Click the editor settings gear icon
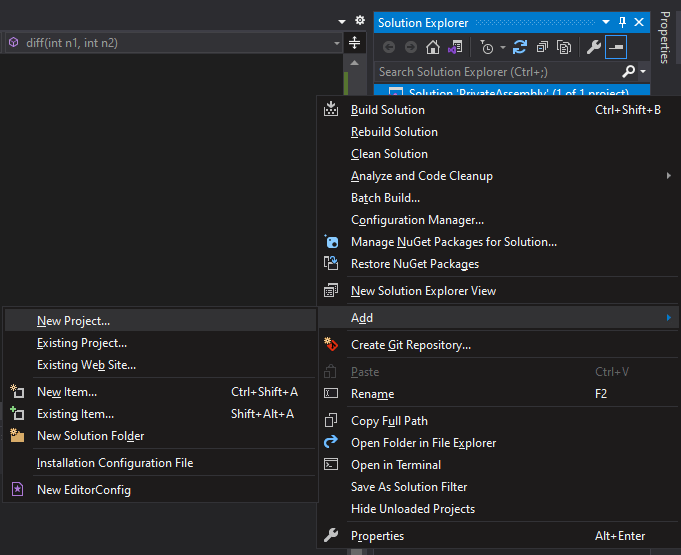The height and width of the screenshot is (555, 681). pos(360,20)
